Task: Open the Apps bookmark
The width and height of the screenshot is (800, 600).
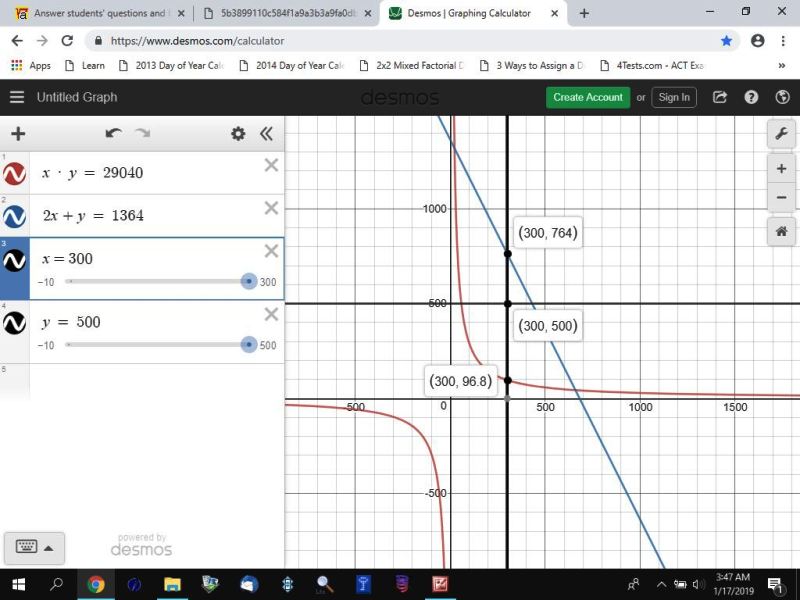Action: (x=31, y=65)
